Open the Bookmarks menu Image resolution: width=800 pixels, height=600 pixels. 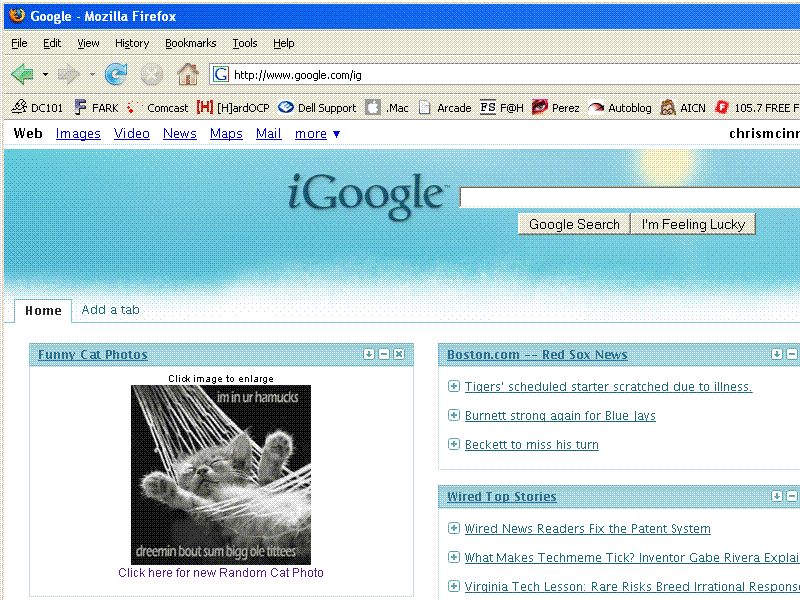coord(190,43)
